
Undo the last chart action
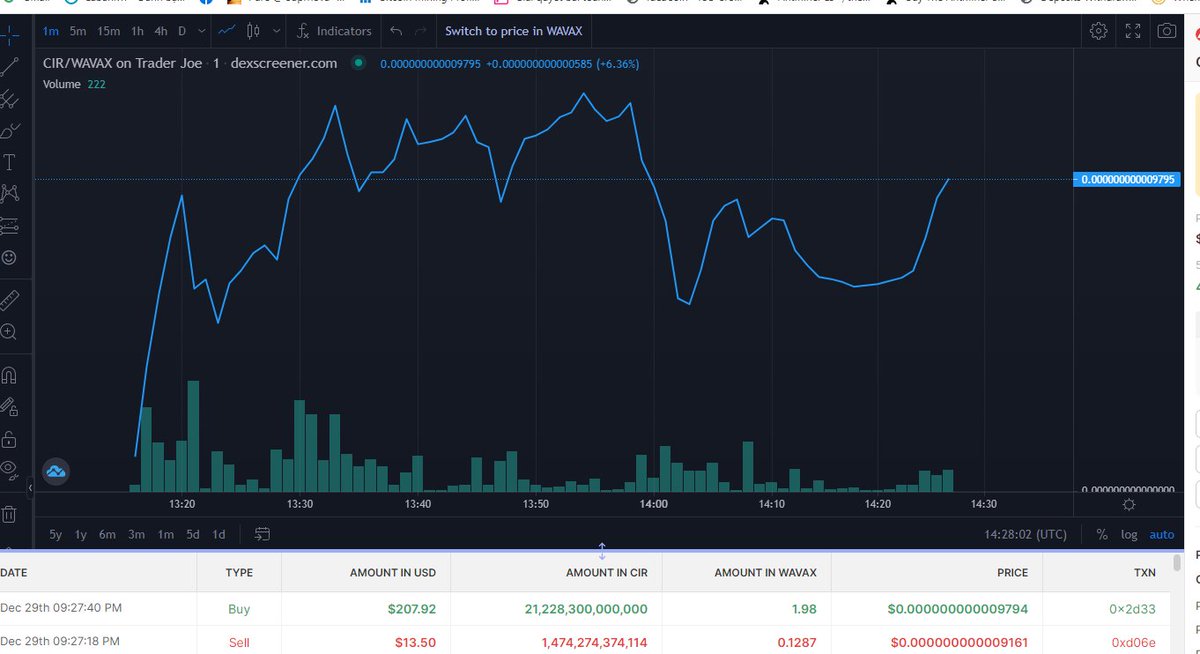pyautogui.click(x=397, y=31)
